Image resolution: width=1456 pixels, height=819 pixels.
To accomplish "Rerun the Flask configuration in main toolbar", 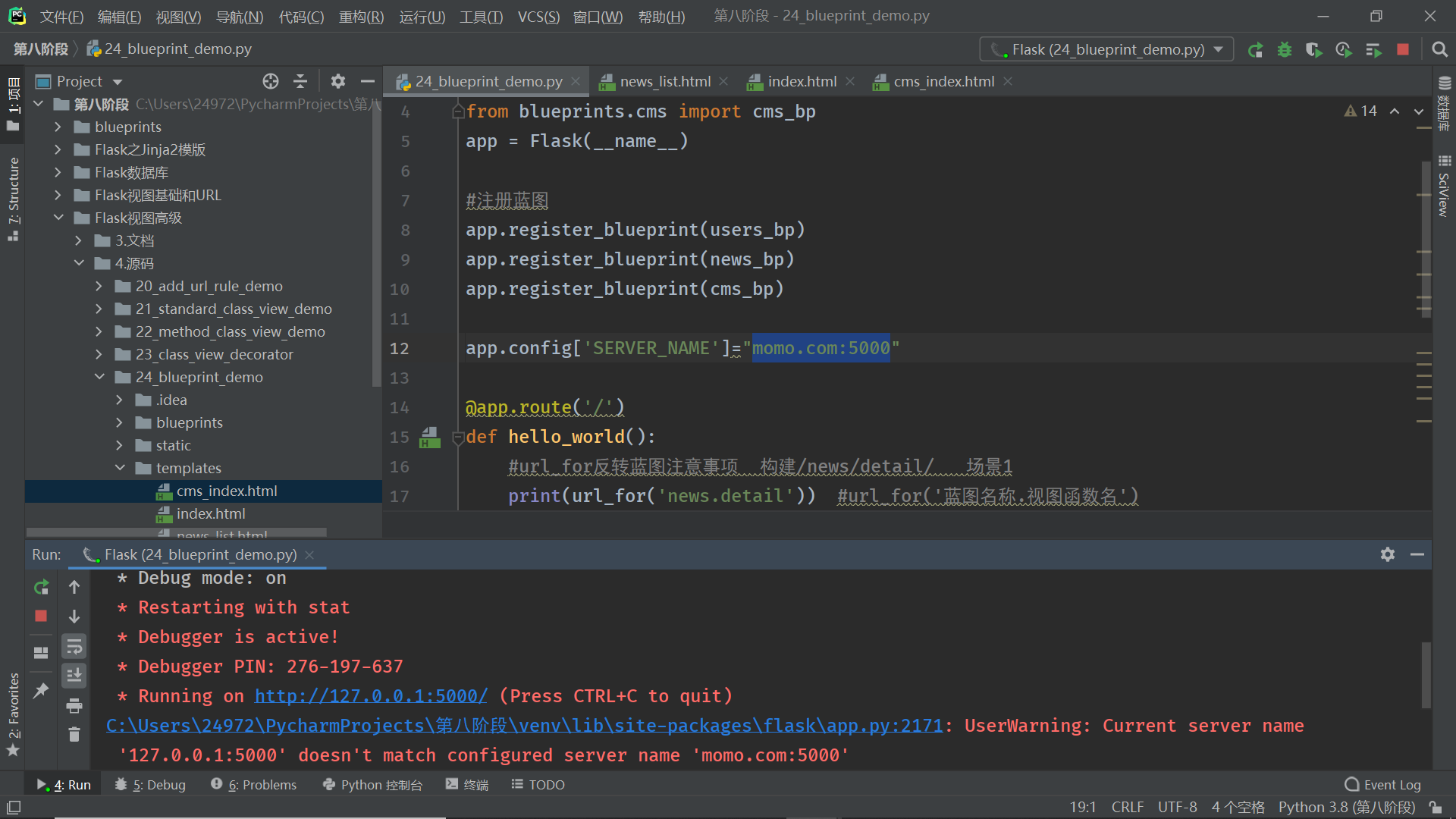I will (1256, 50).
